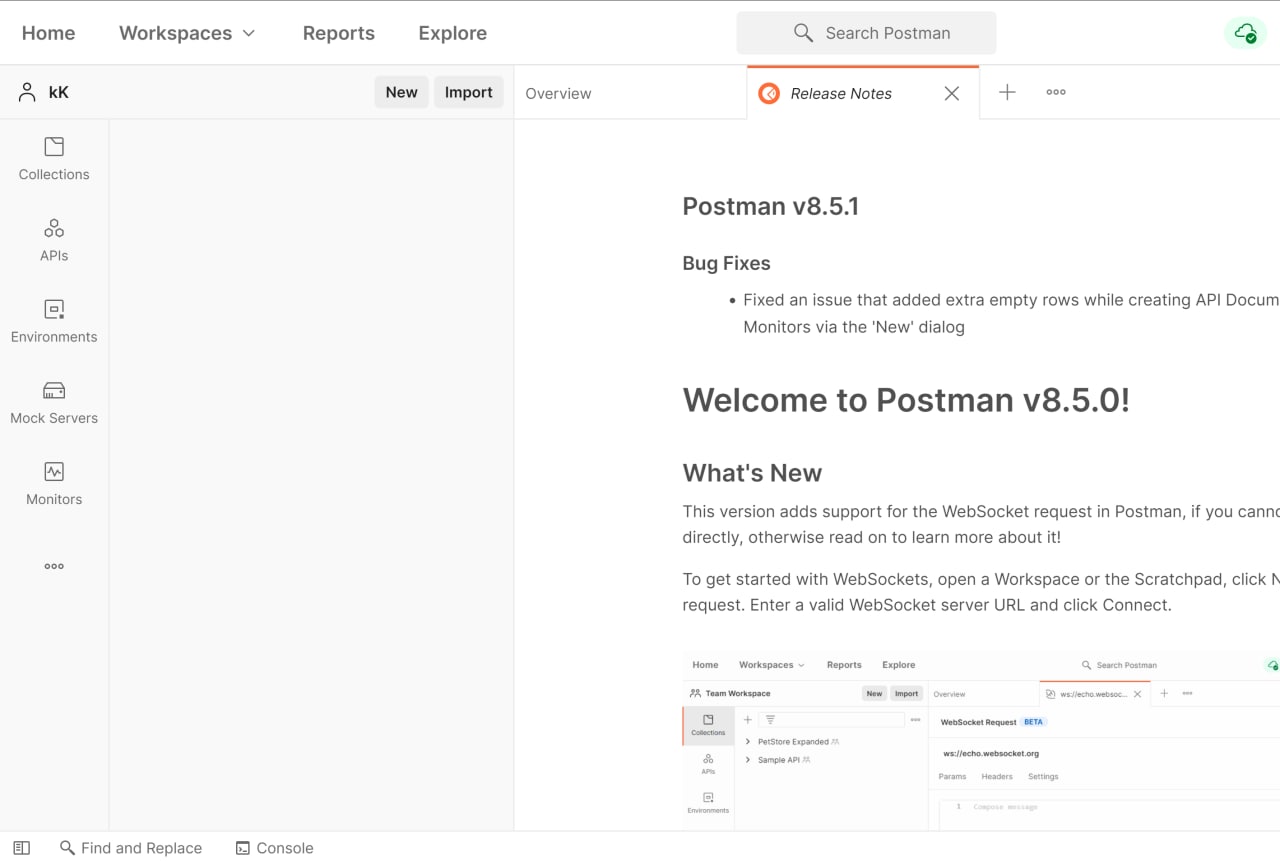
Task: Focus the Search Postman field
Action: click(x=867, y=33)
